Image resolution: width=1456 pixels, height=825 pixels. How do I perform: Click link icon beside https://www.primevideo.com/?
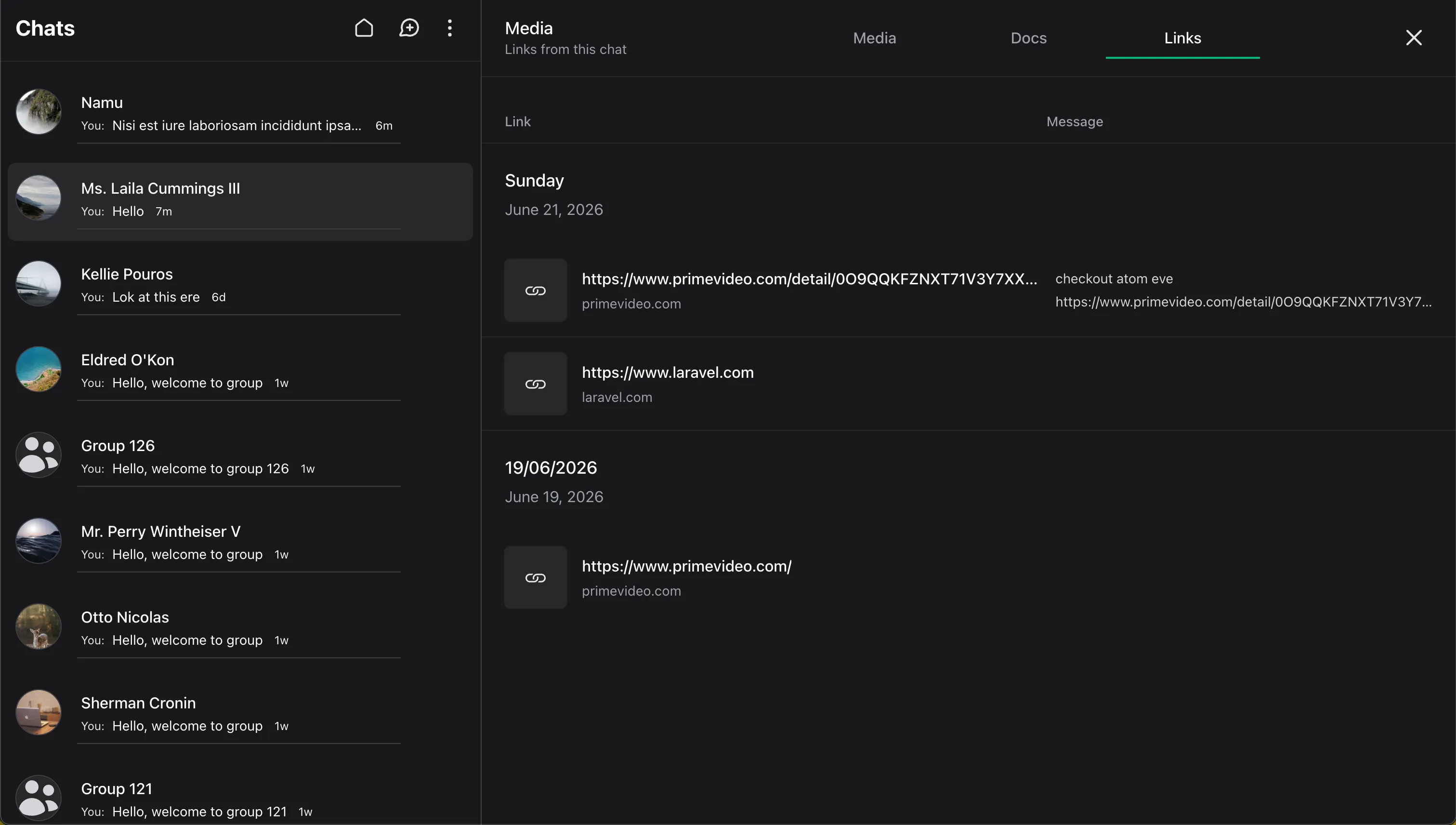[535, 578]
